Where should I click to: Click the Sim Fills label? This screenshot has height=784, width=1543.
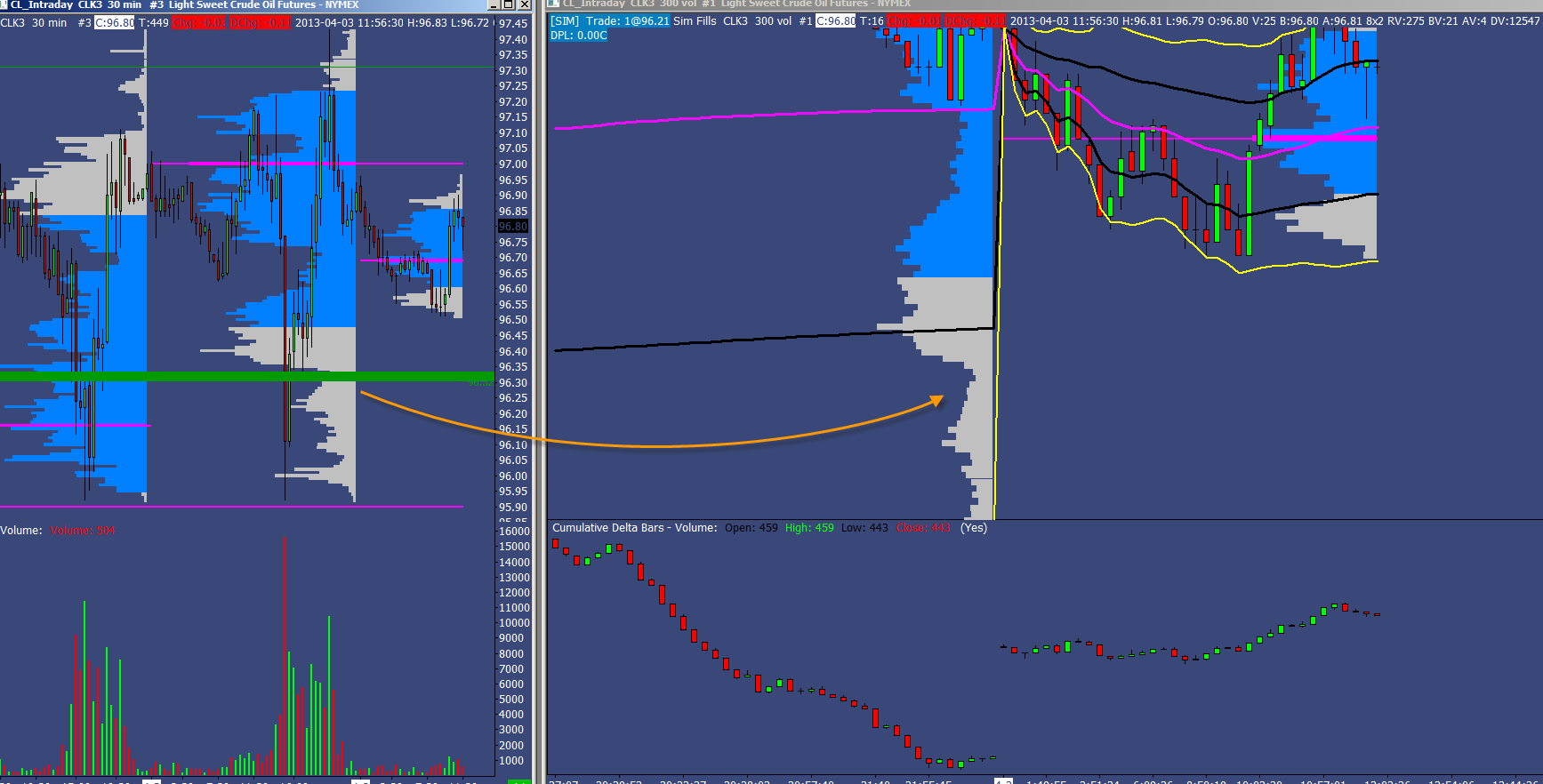695,21
